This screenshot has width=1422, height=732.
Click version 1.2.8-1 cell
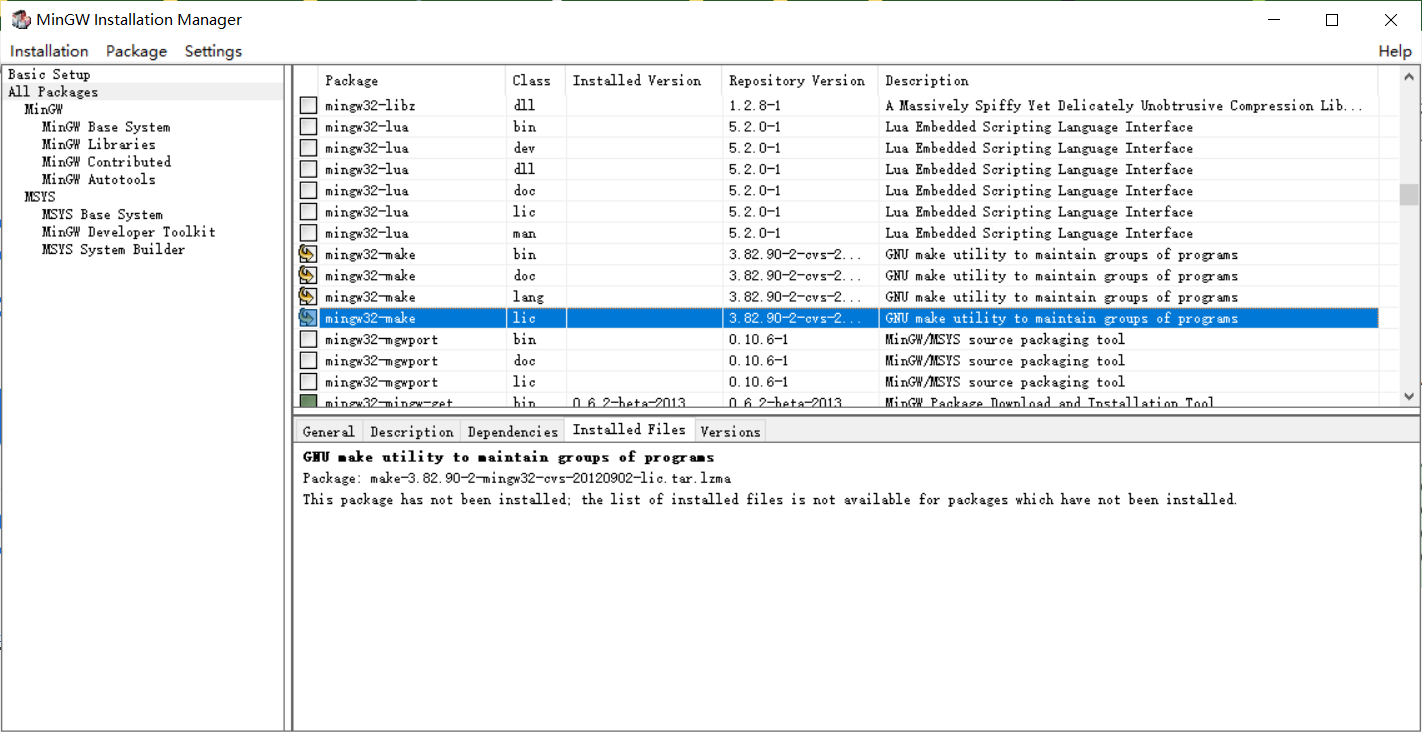(x=753, y=105)
